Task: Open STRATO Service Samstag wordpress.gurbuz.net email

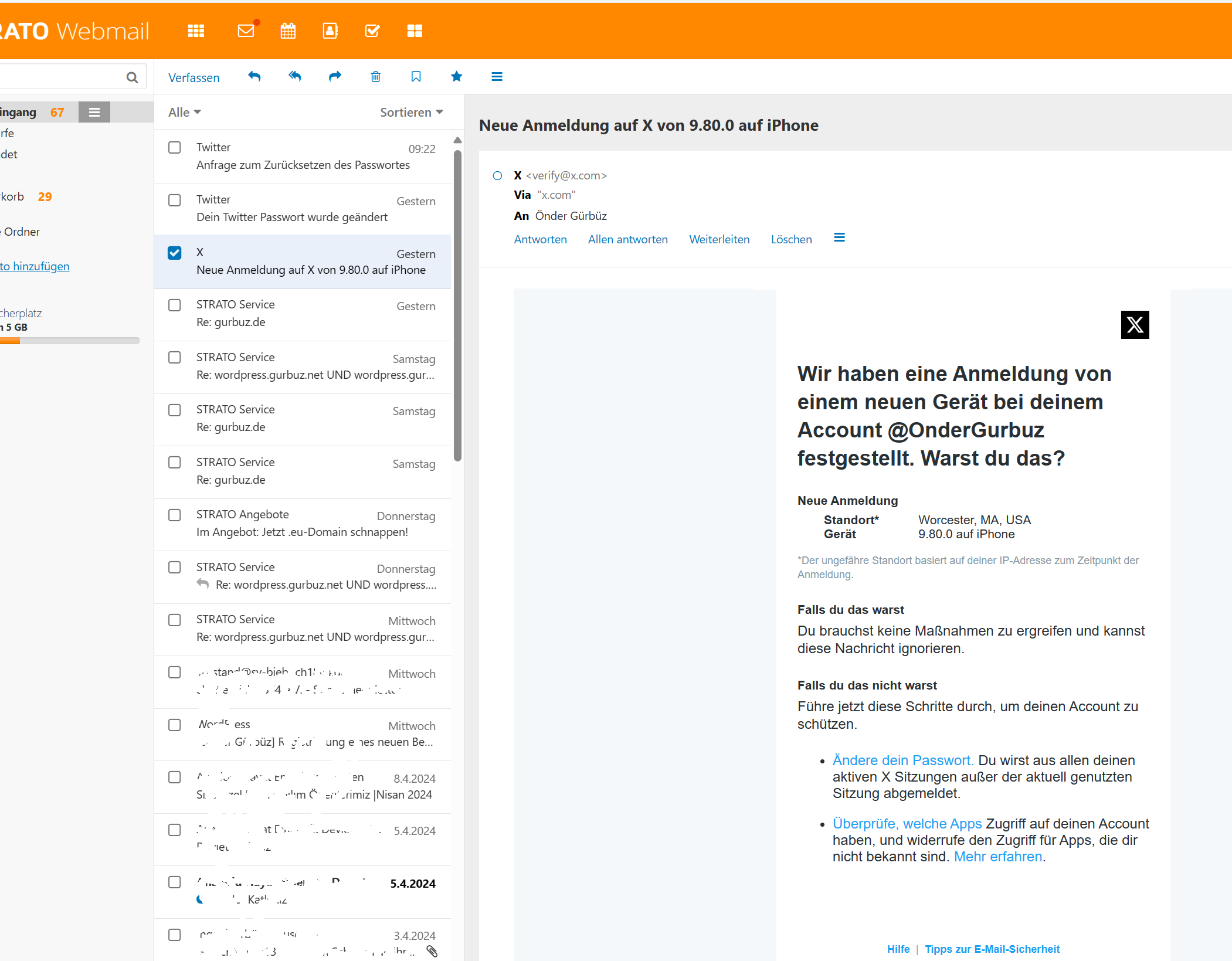Action: click(303, 367)
